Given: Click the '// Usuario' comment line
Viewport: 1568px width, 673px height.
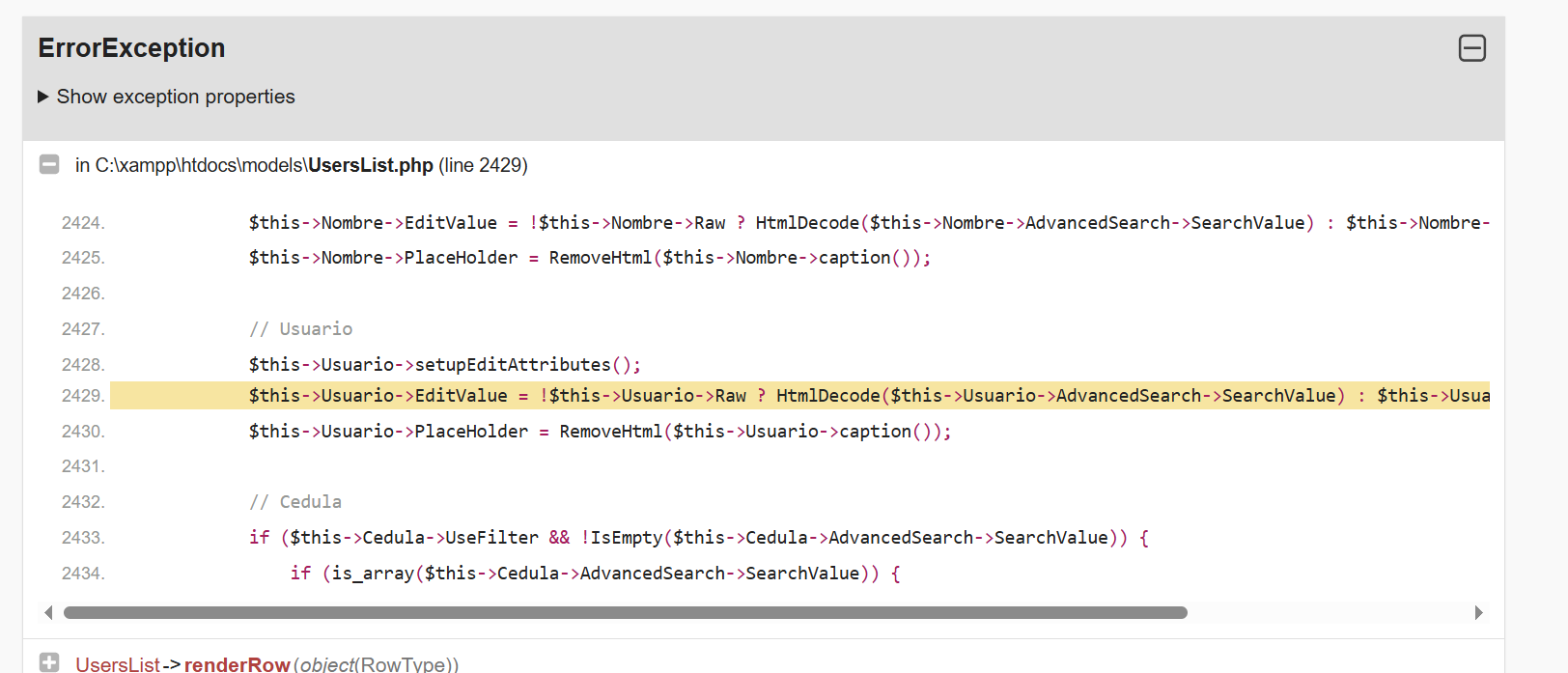Looking at the screenshot, I should 300,329.
